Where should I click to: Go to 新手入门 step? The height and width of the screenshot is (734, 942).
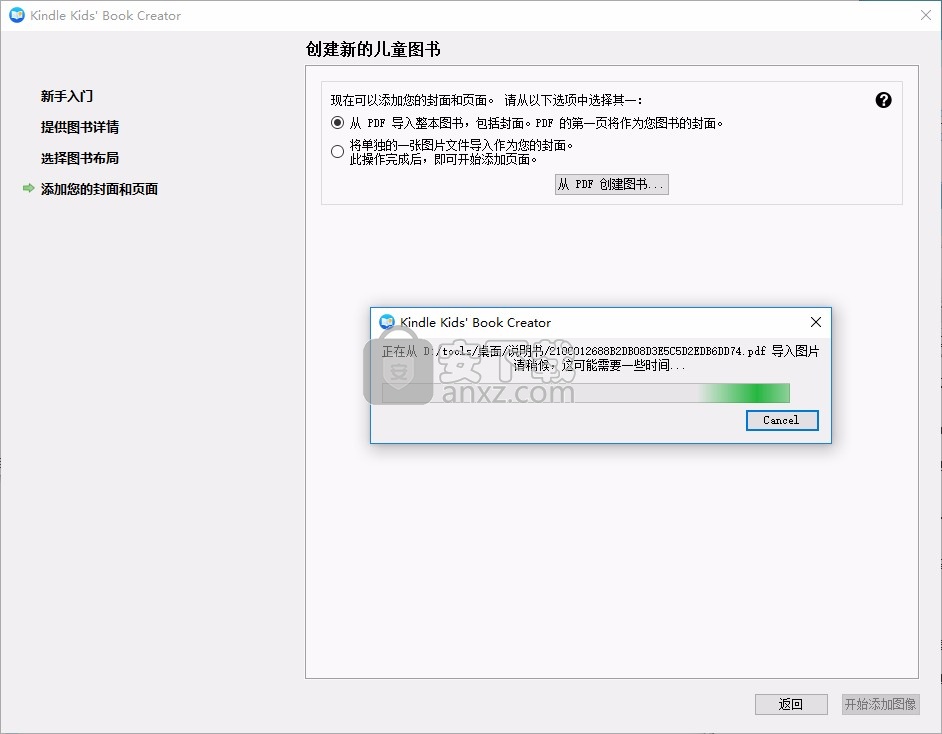tap(67, 96)
